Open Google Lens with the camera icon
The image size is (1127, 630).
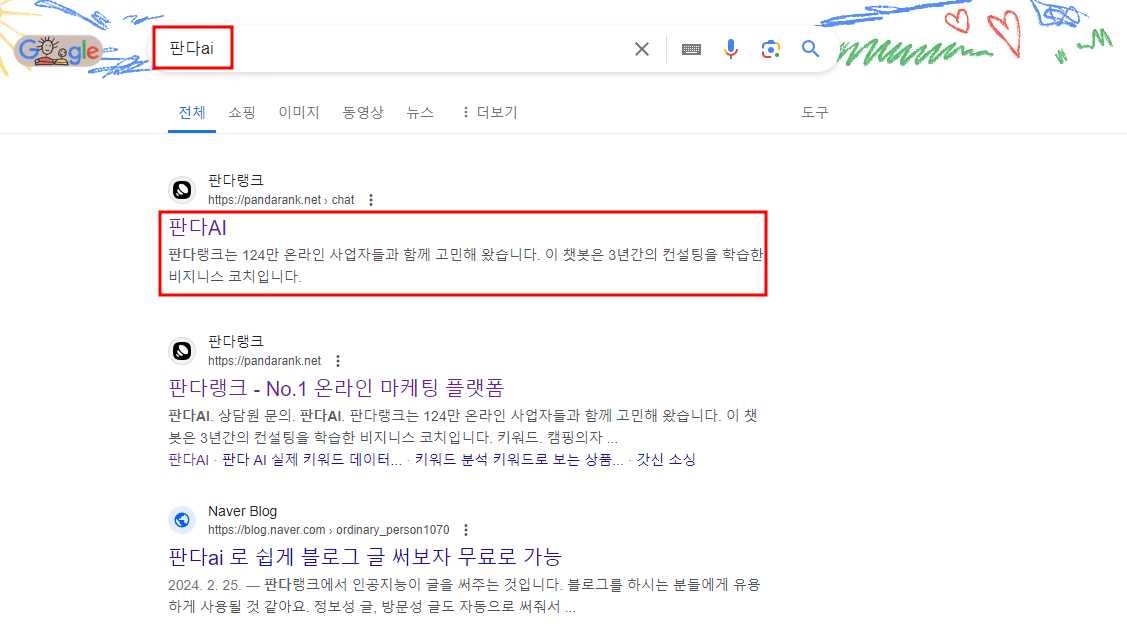coord(770,48)
